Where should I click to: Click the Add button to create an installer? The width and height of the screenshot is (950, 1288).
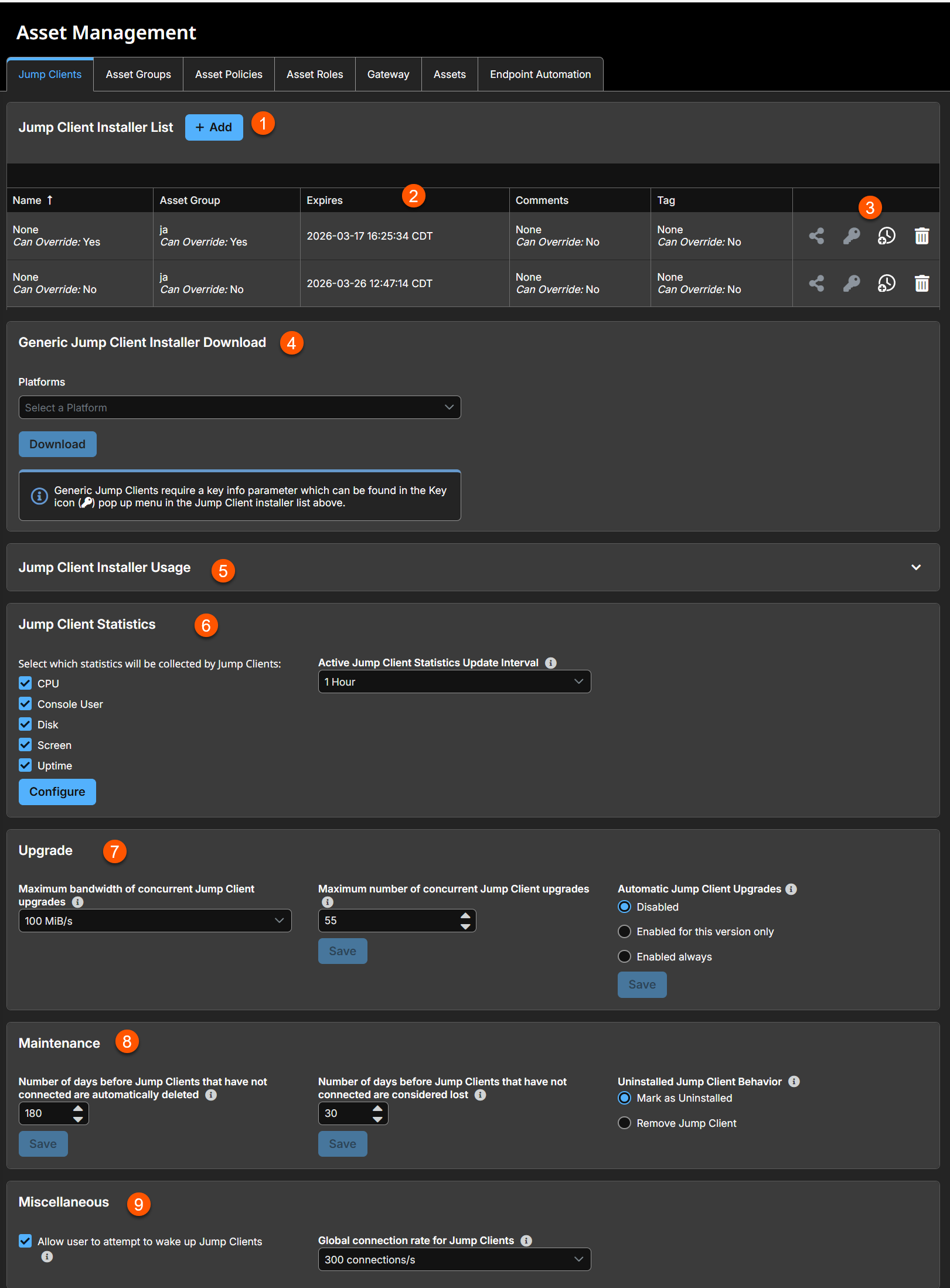tap(213, 127)
